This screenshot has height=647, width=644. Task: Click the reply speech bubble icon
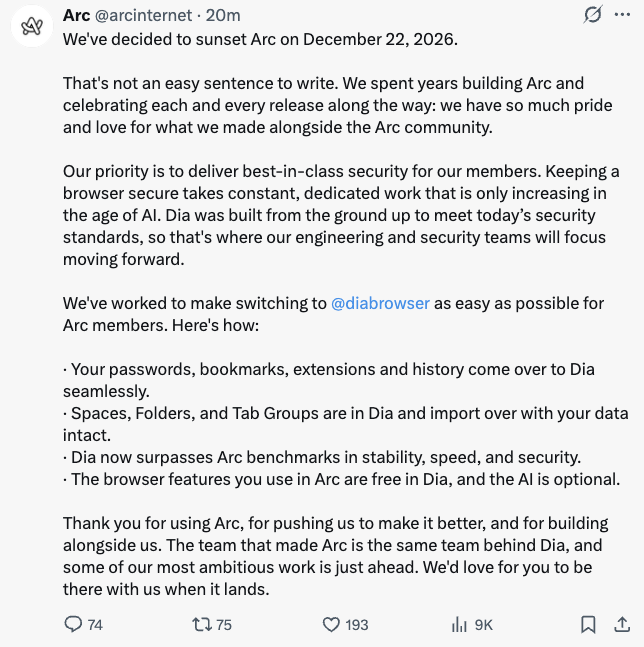coord(73,624)
